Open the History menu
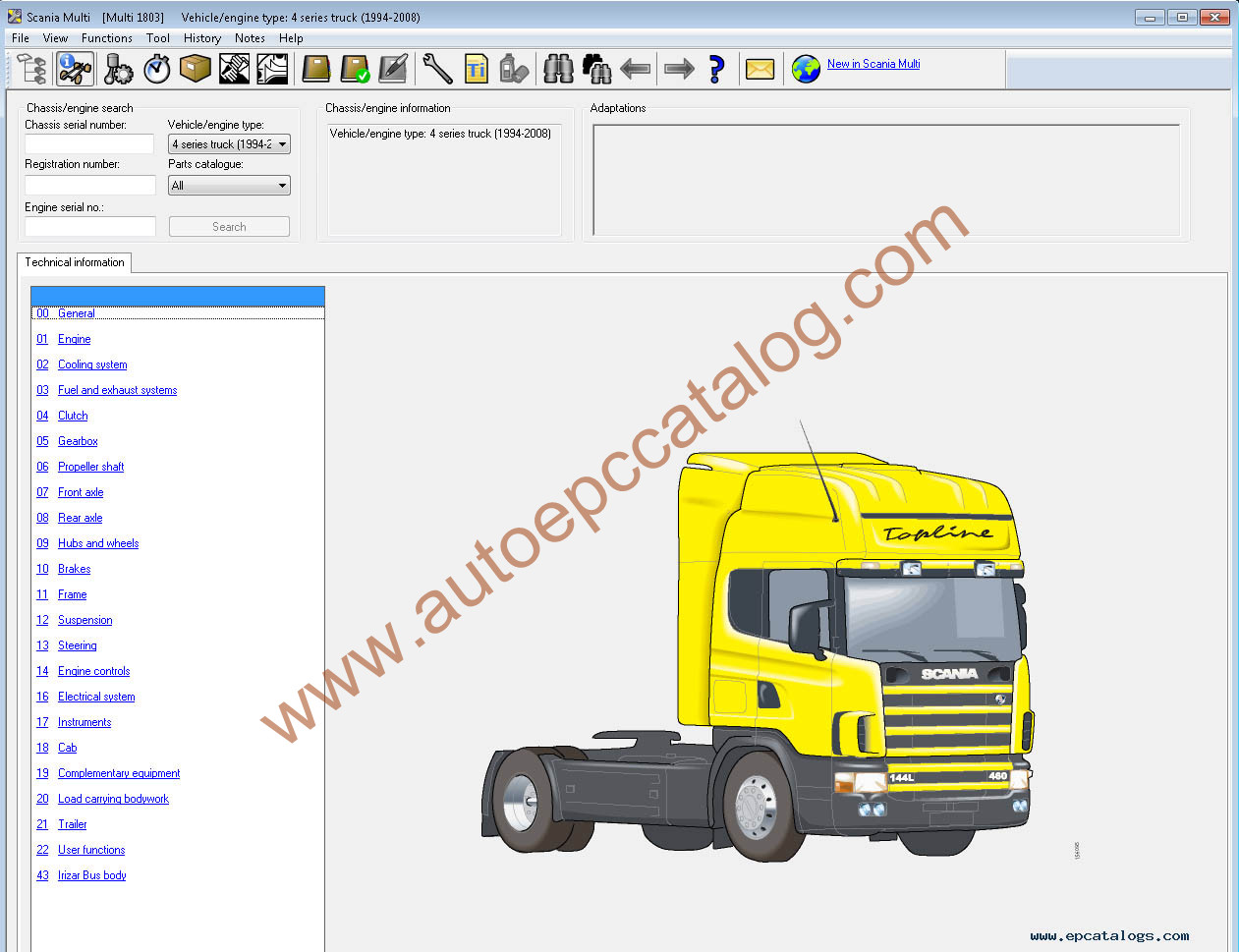 [202, 38]
